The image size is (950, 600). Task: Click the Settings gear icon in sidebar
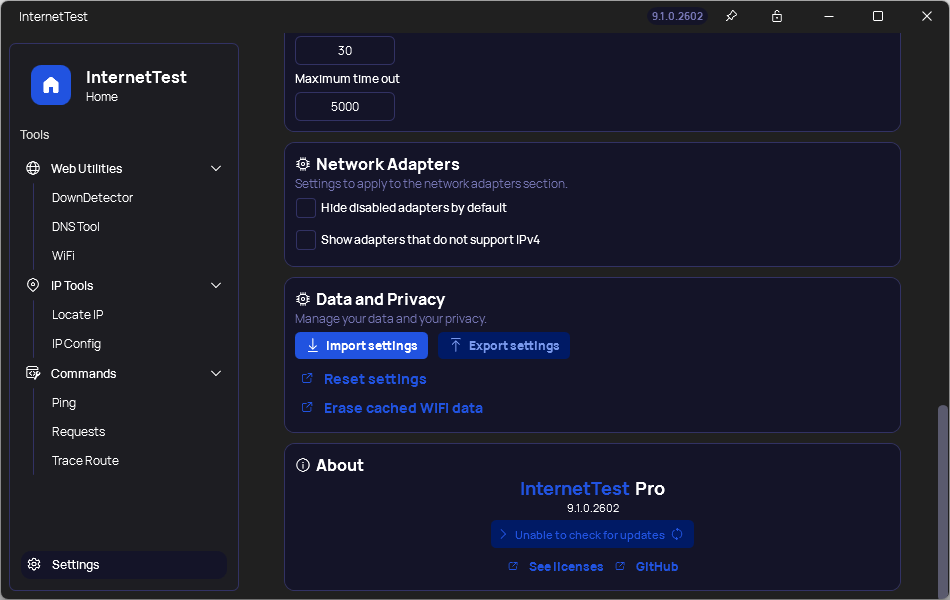[35, 564]
